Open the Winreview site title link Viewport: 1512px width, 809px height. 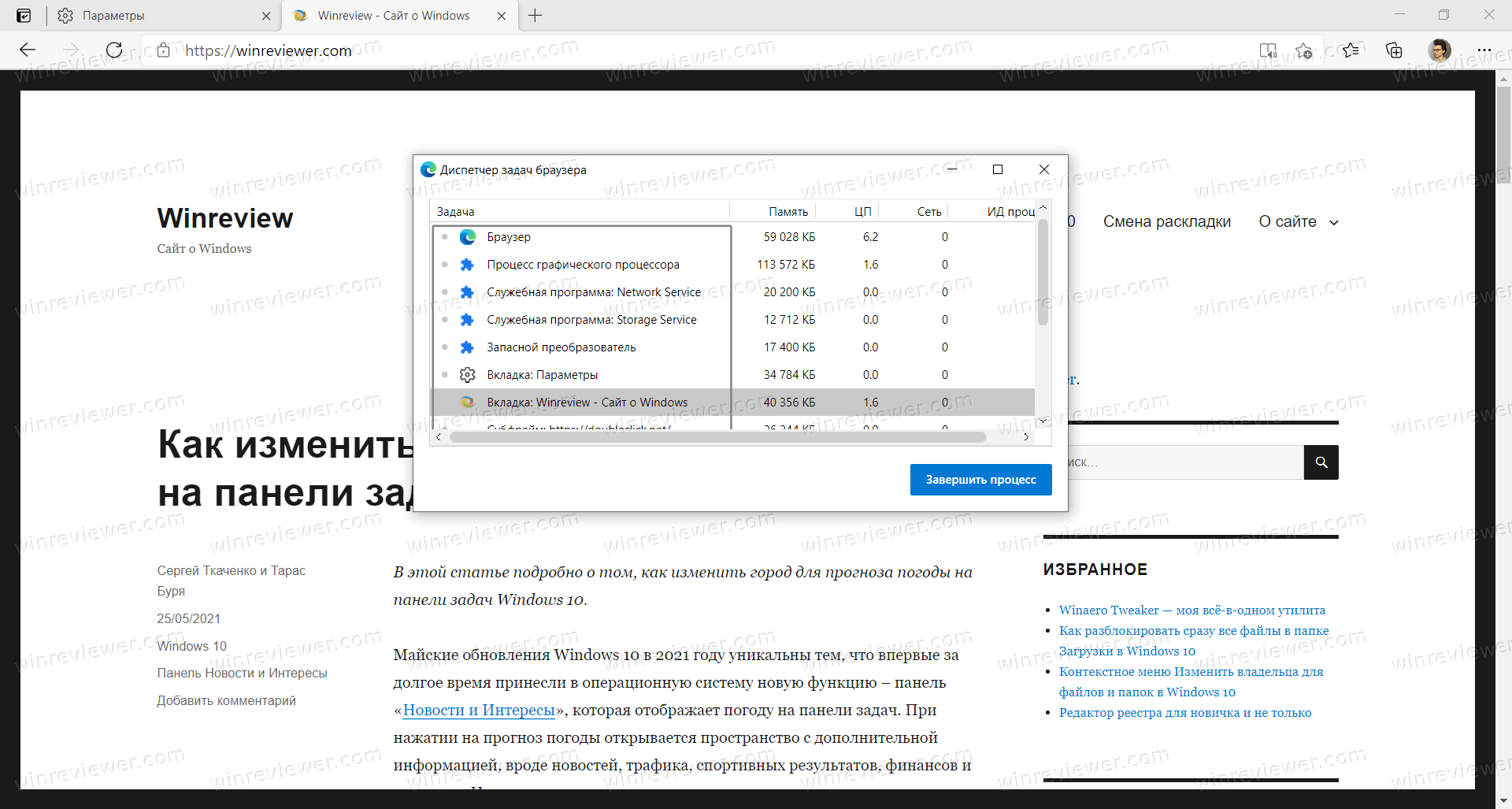(225, 218)
